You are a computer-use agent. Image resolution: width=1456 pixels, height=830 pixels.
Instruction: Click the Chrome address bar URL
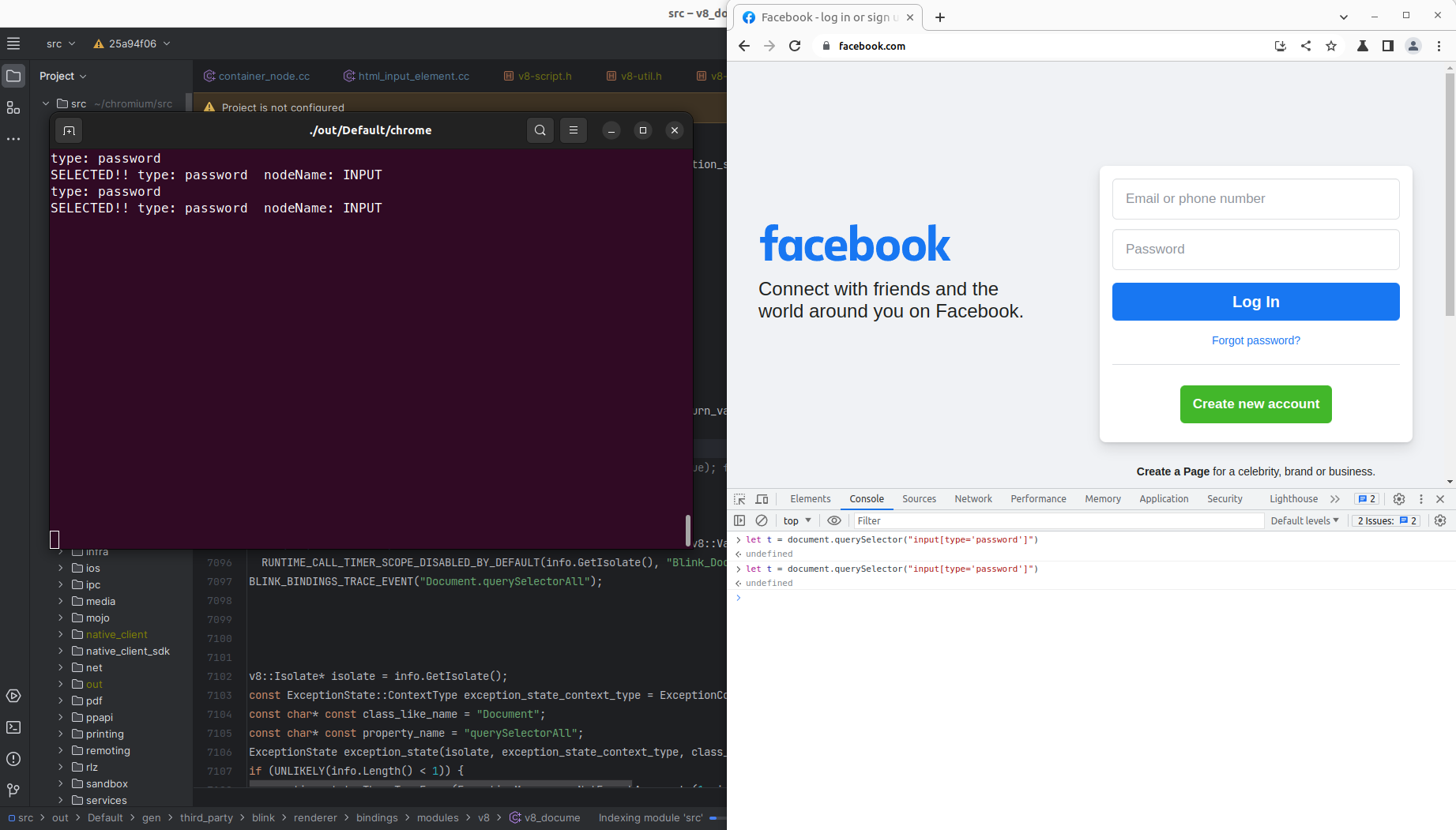click(872, 46)
